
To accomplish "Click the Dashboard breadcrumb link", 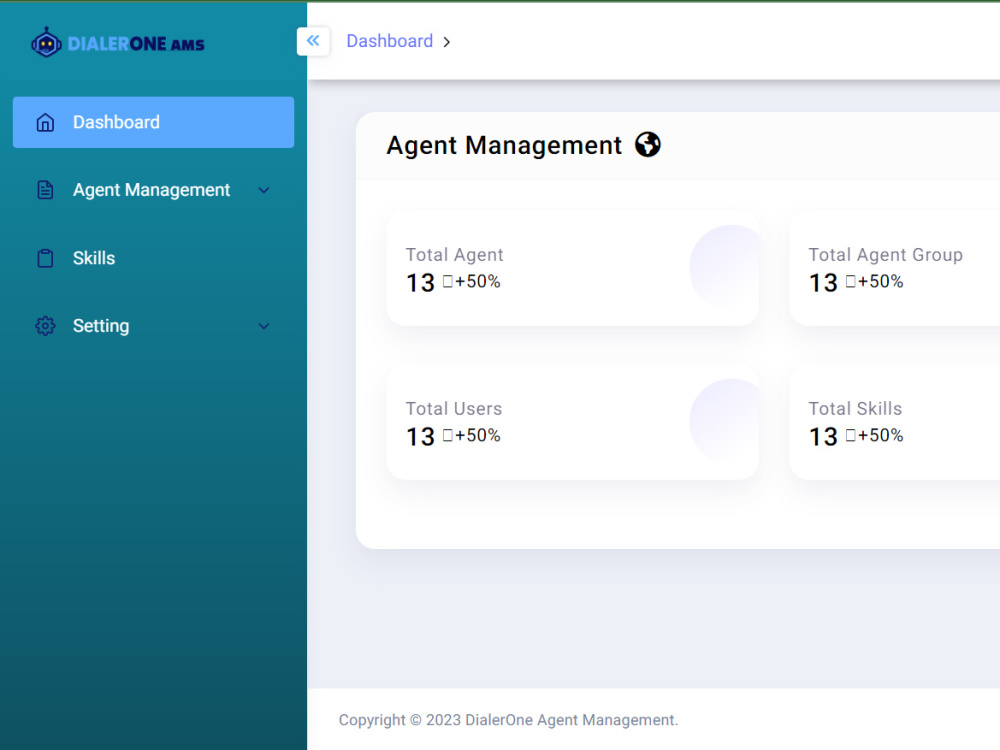I will [x=390, y=41].
